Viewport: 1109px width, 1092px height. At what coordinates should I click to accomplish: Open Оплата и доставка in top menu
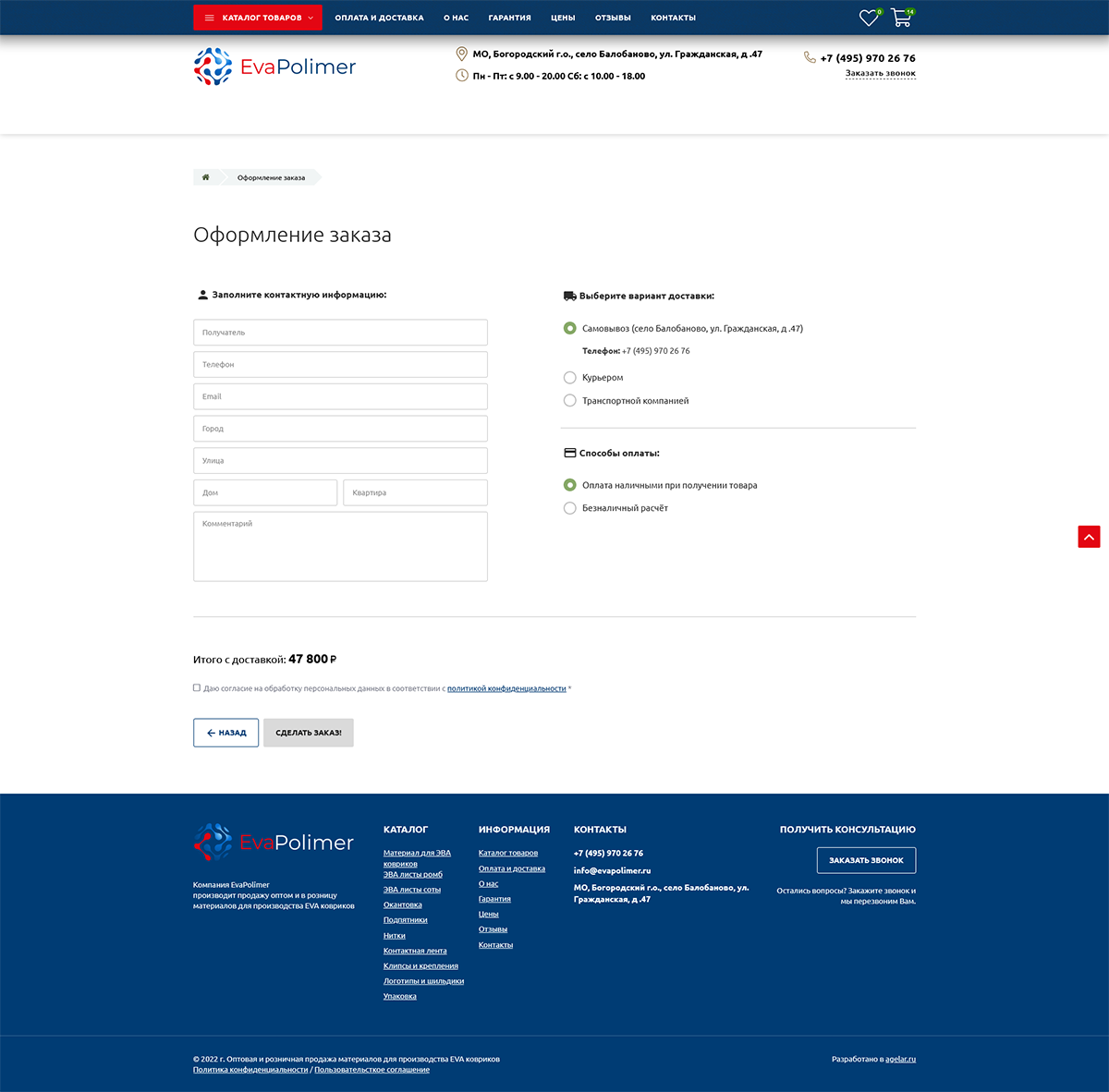[379, 18]
